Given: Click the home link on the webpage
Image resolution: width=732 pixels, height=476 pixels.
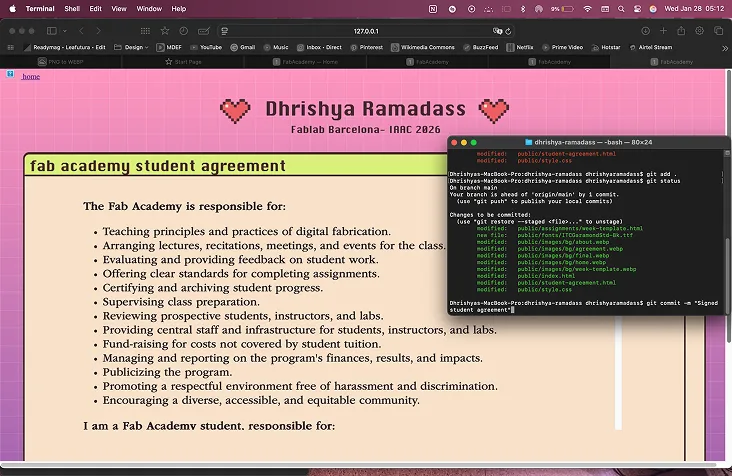Looking at the screenshot, I should (x=31, y=77).
